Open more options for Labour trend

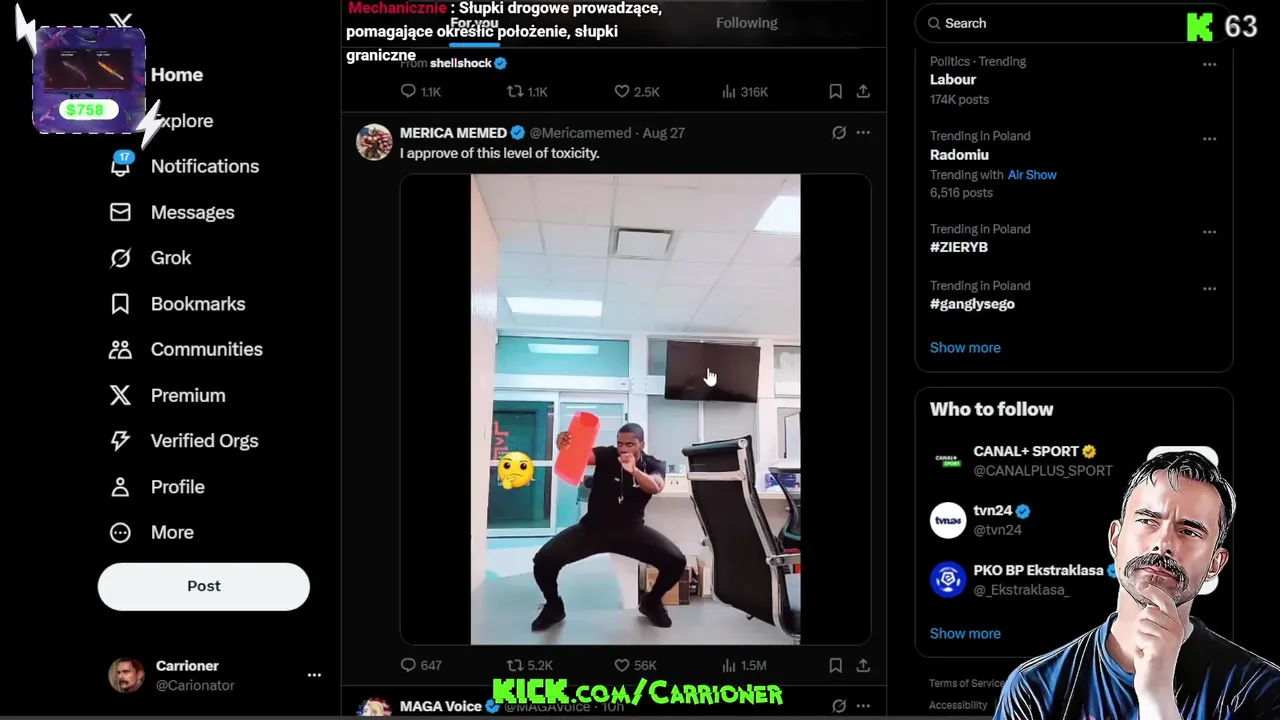[1209, 64]
